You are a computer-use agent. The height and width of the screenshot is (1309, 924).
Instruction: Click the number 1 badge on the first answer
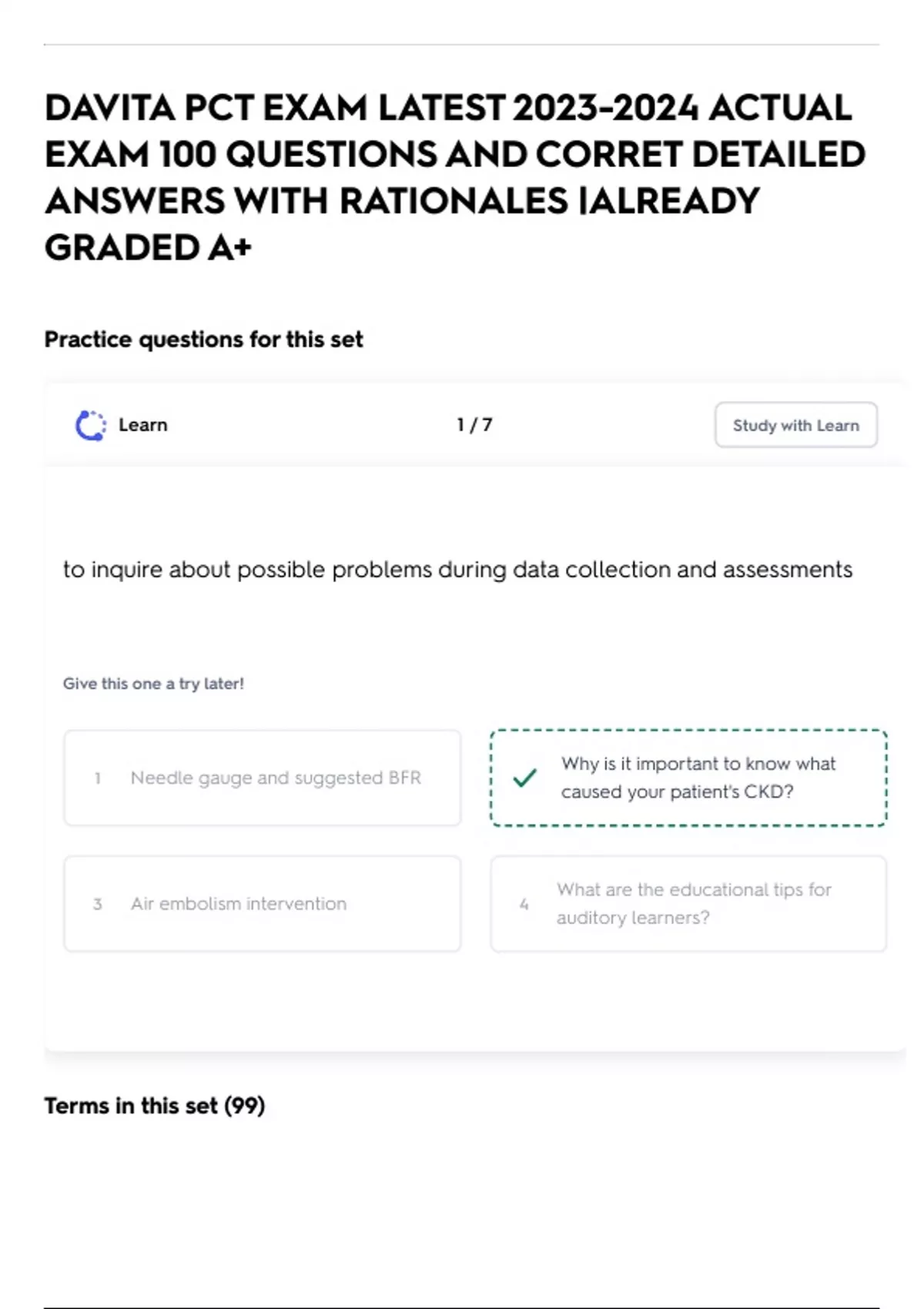[x=98, y=778]
